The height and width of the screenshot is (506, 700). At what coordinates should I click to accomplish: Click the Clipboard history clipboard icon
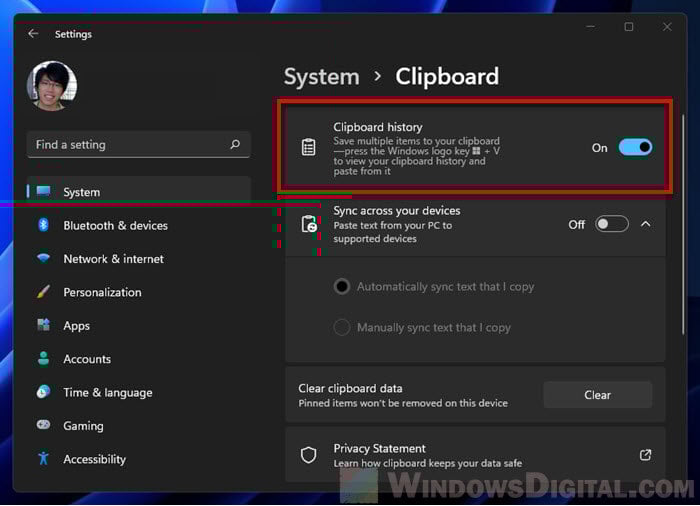(x=308, y=147)
